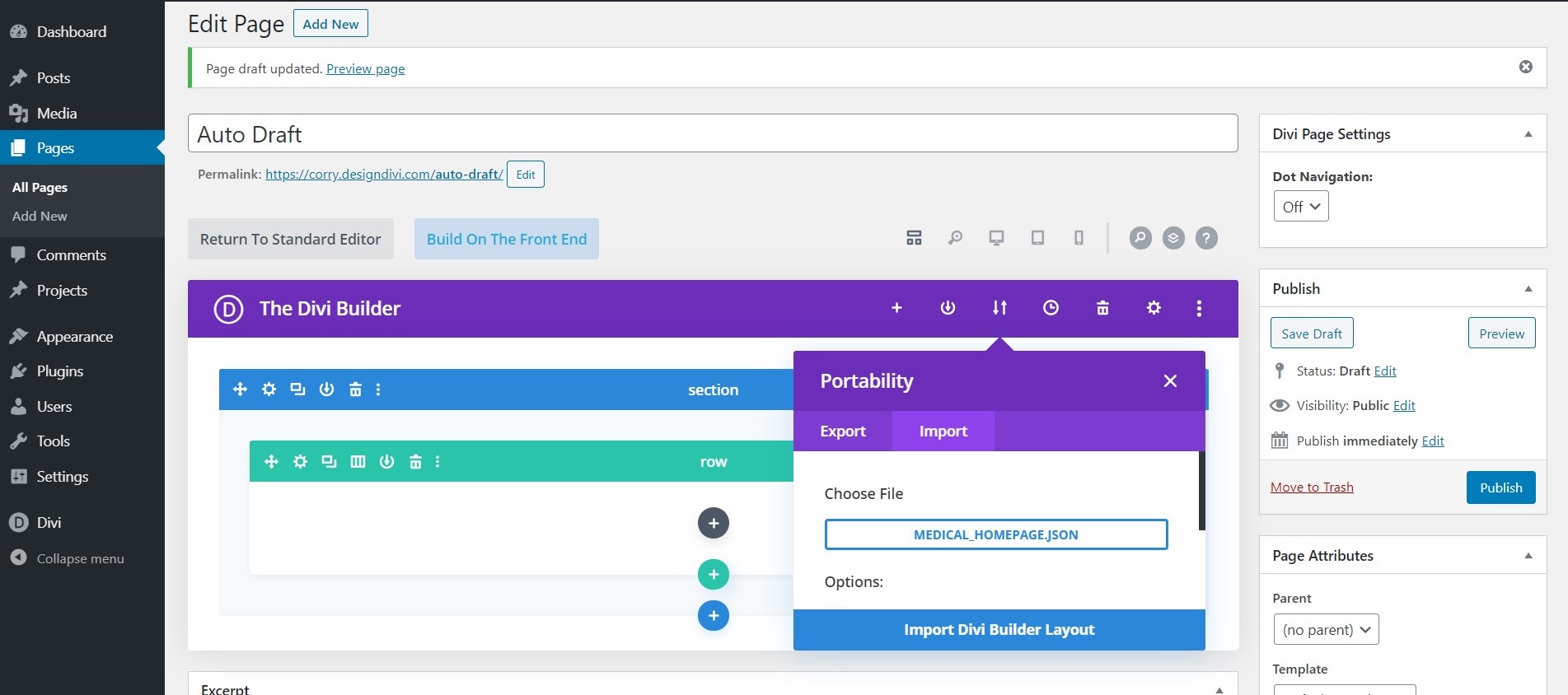
Task: Open the row settings gear icon
Action: (300, 462)
